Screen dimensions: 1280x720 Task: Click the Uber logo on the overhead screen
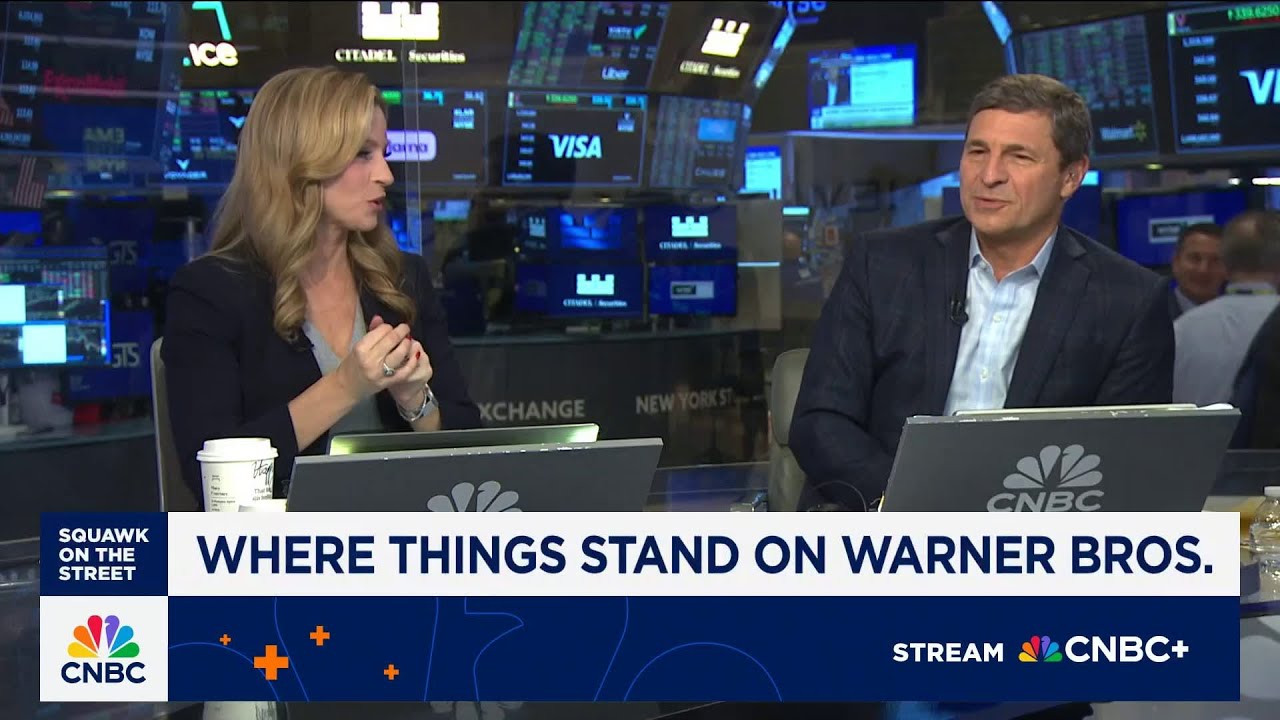615,72
